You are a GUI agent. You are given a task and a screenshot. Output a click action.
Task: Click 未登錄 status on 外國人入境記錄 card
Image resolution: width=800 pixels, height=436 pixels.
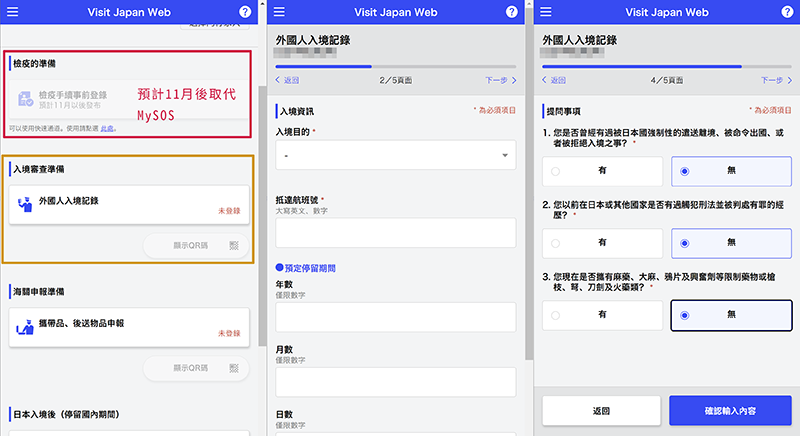pyautogui.click(x=229, y=211)
